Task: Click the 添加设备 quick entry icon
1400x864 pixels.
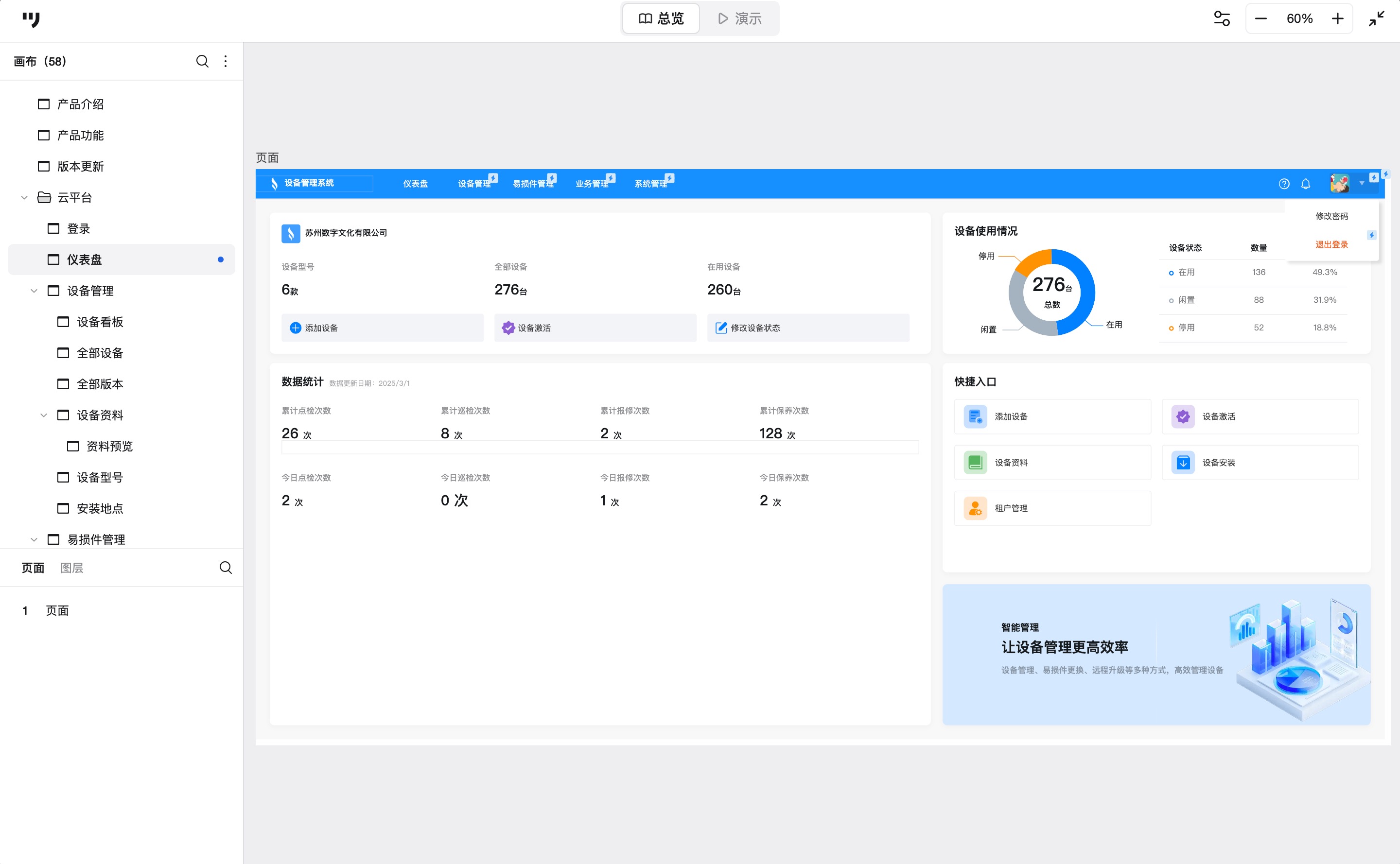Action: pyautogui.click(x=975, y=416)
